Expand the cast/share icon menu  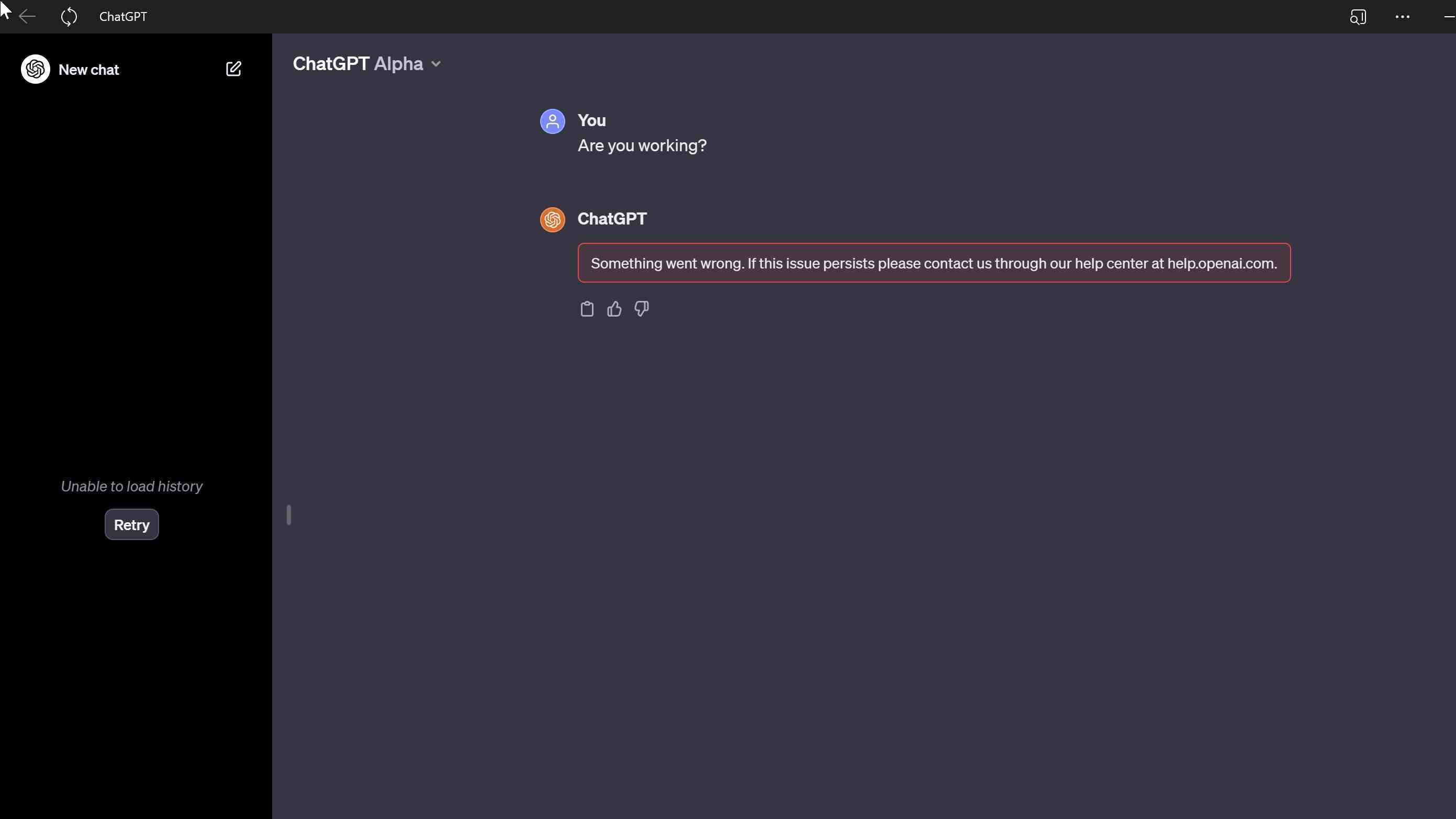(x=1357, y=17)
